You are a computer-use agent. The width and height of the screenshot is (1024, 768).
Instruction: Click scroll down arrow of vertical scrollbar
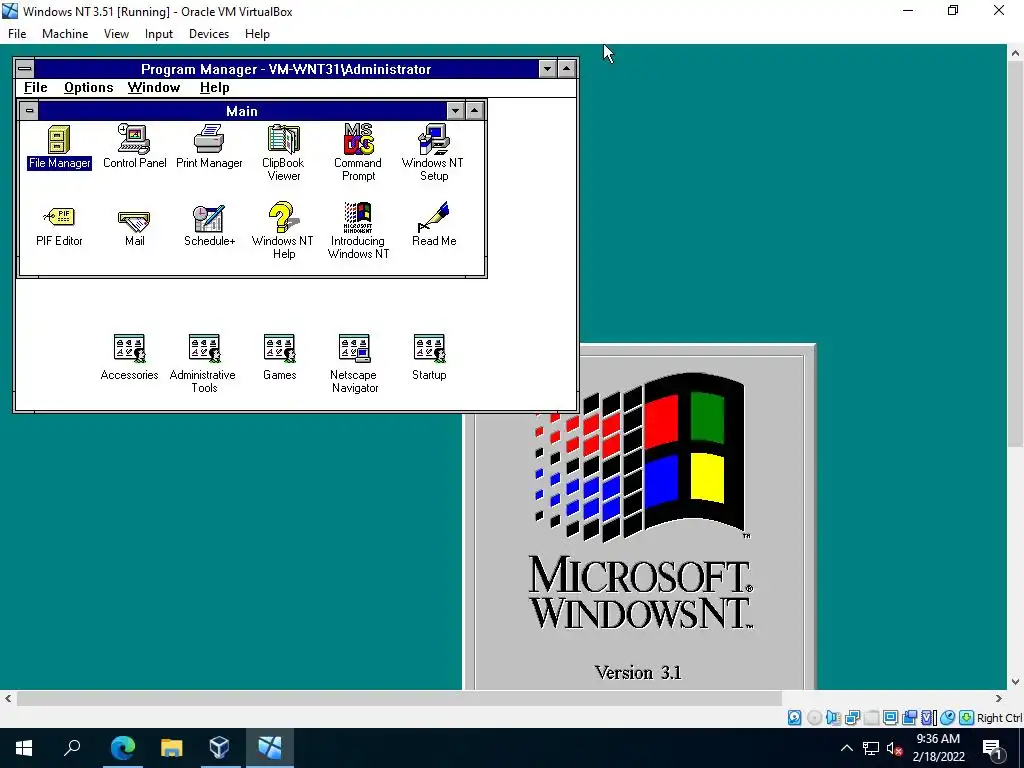[x=1016, y=682]
